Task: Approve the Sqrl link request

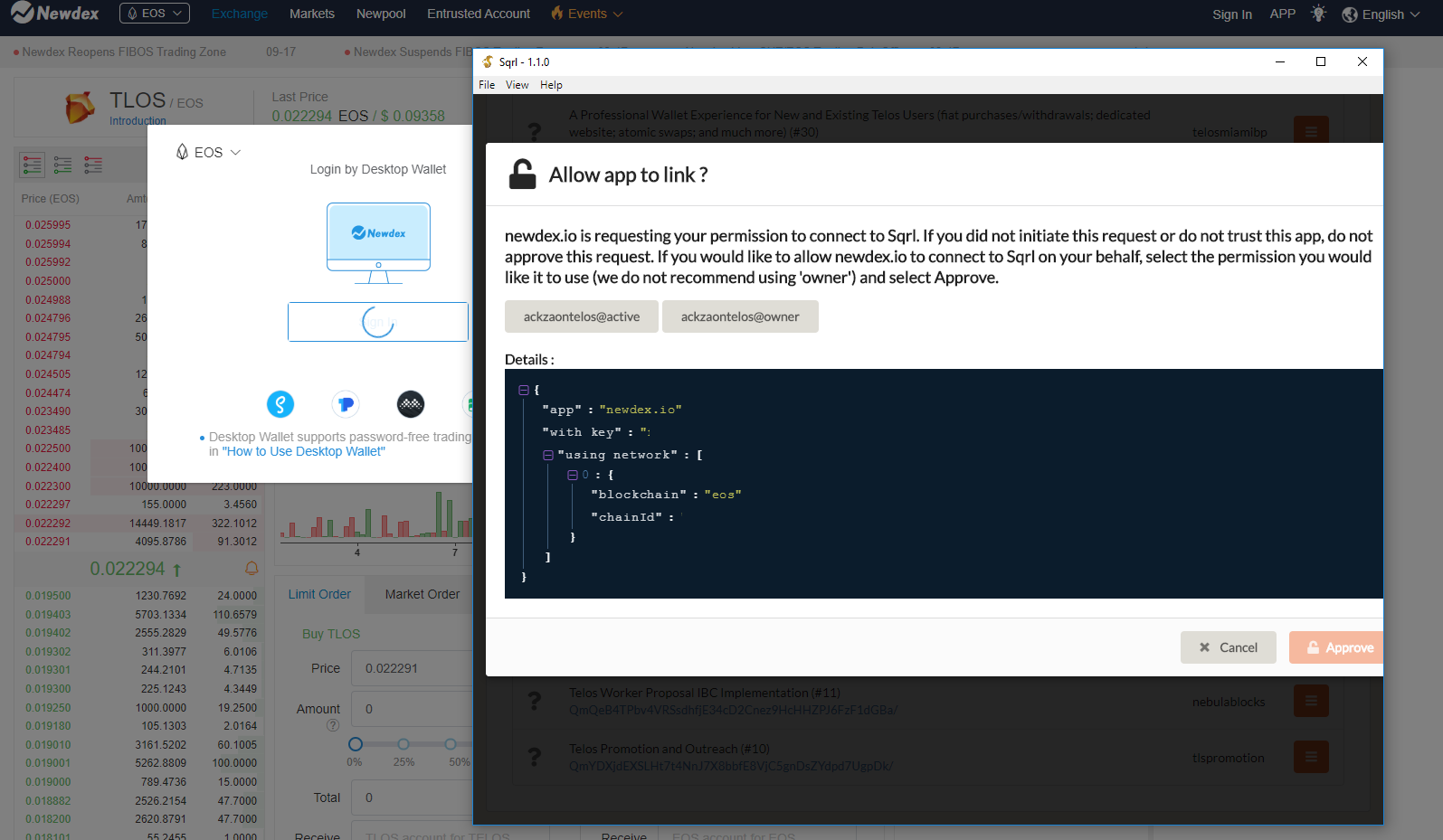Action: pyautogui.click(x=1336, y=647)
